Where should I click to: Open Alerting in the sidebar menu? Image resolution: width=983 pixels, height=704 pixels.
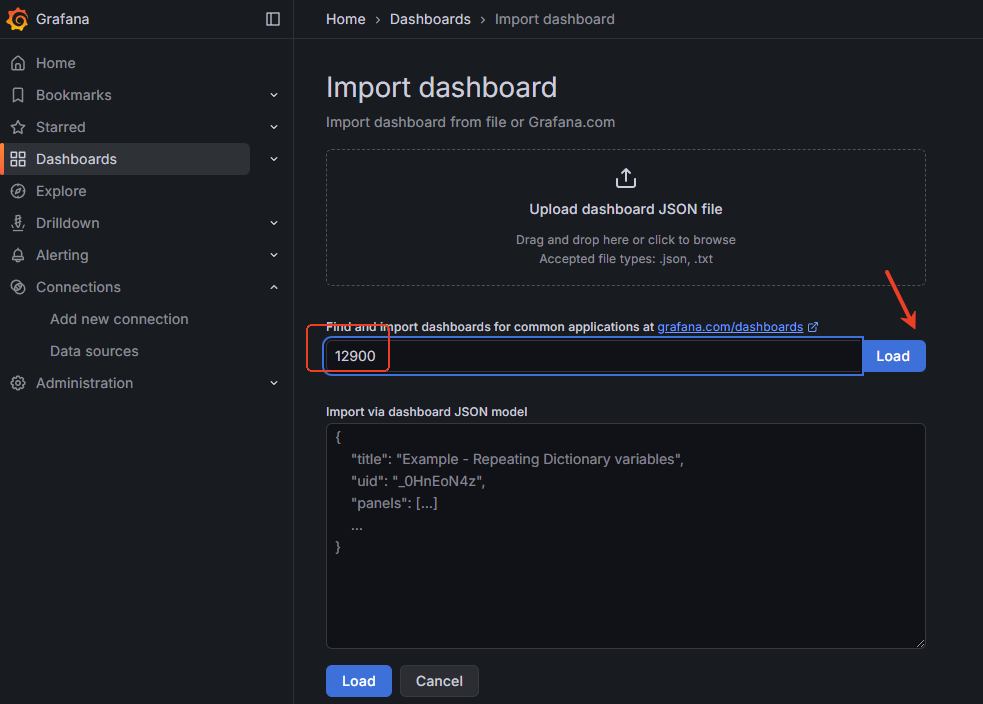pyautogui.click(x=62, y=255)
